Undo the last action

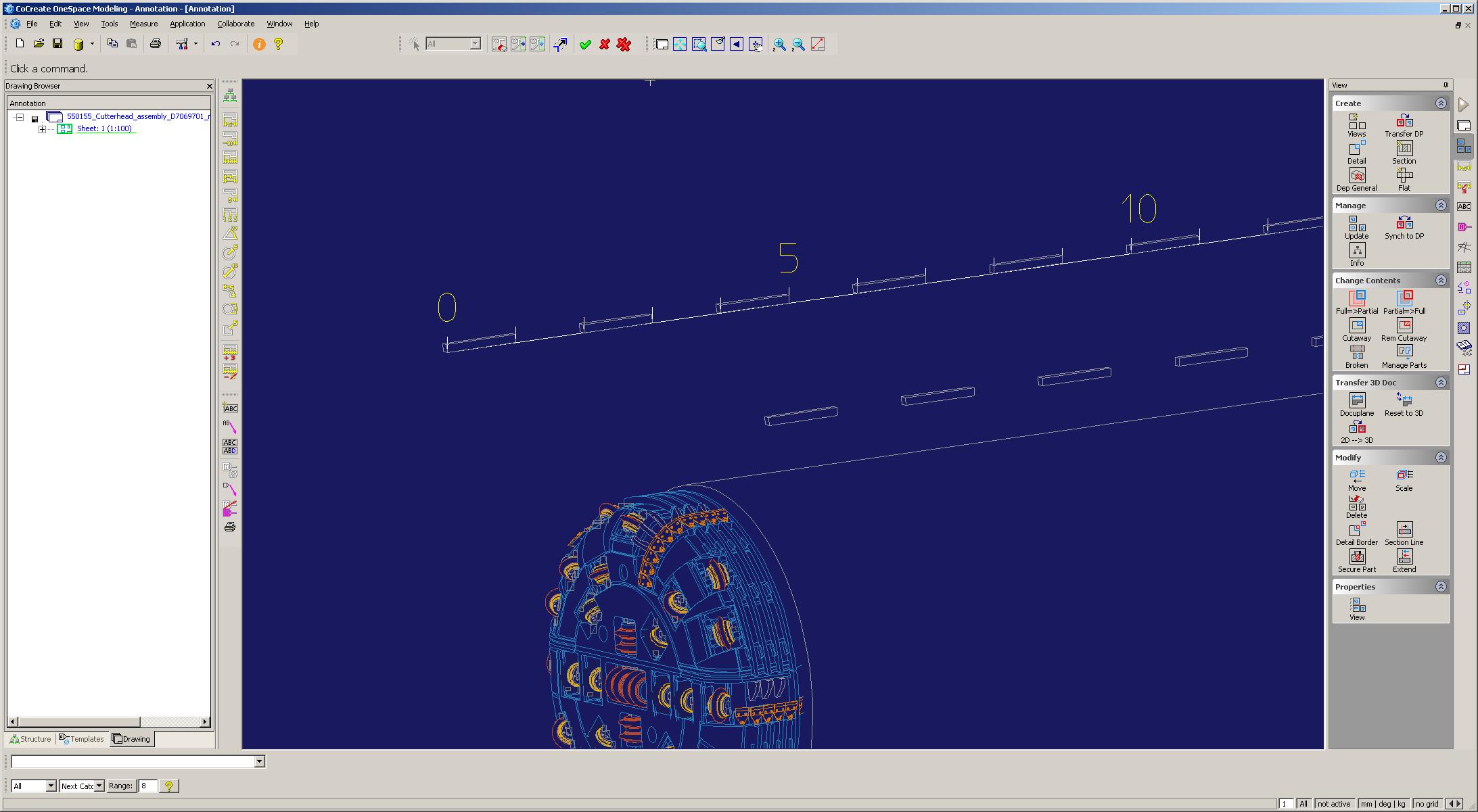[x=215, y=44]
